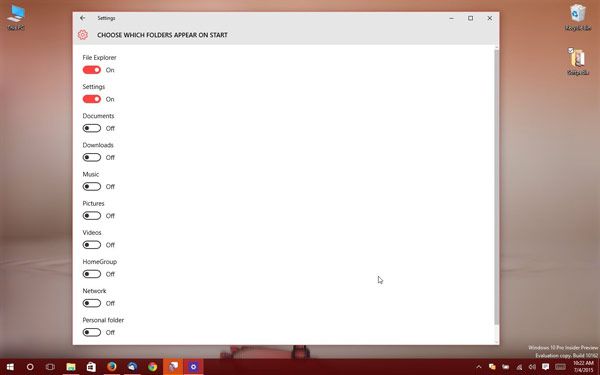
Task: Click the red Settings gear icon
Action: point(83,35)
